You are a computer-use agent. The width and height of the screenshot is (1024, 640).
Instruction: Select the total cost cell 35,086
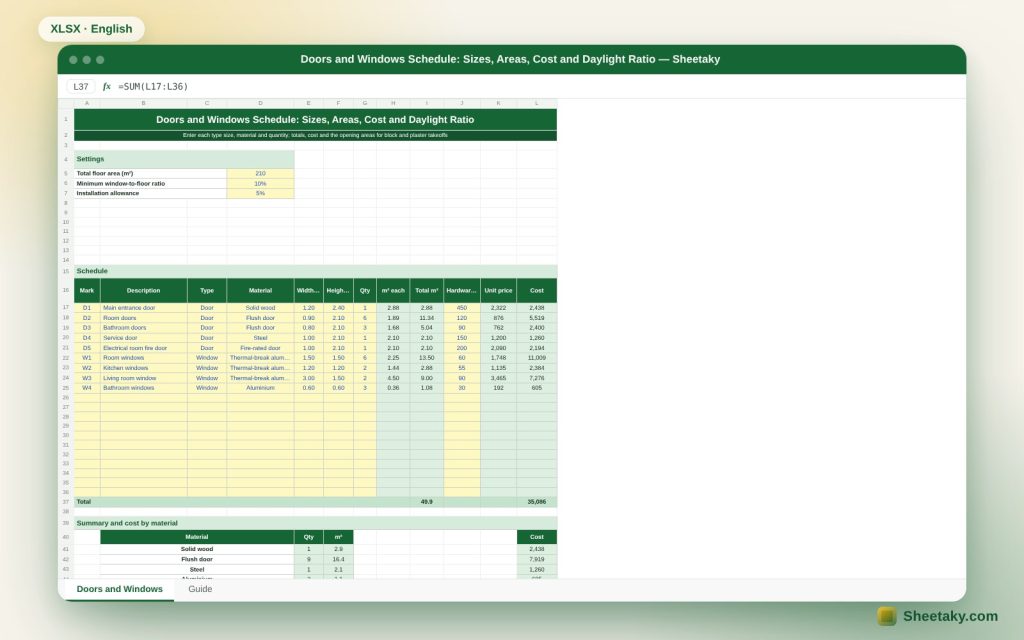tap(537, 502)
